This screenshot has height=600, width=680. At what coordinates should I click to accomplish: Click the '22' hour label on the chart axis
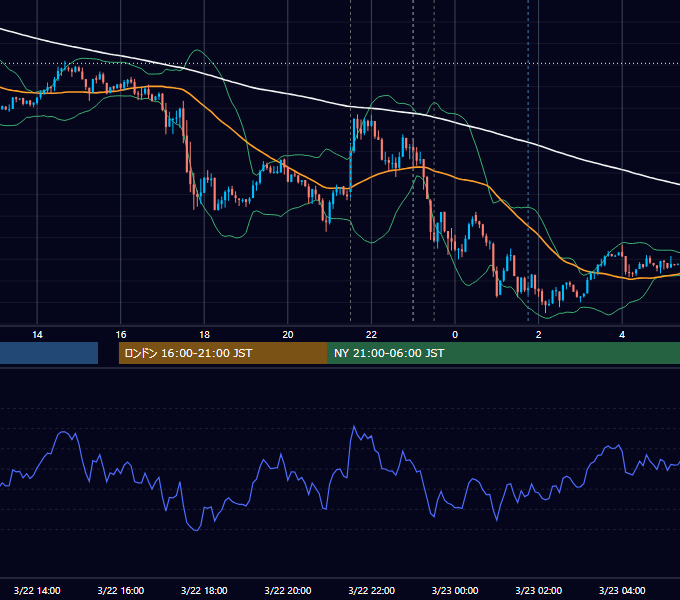371,335
